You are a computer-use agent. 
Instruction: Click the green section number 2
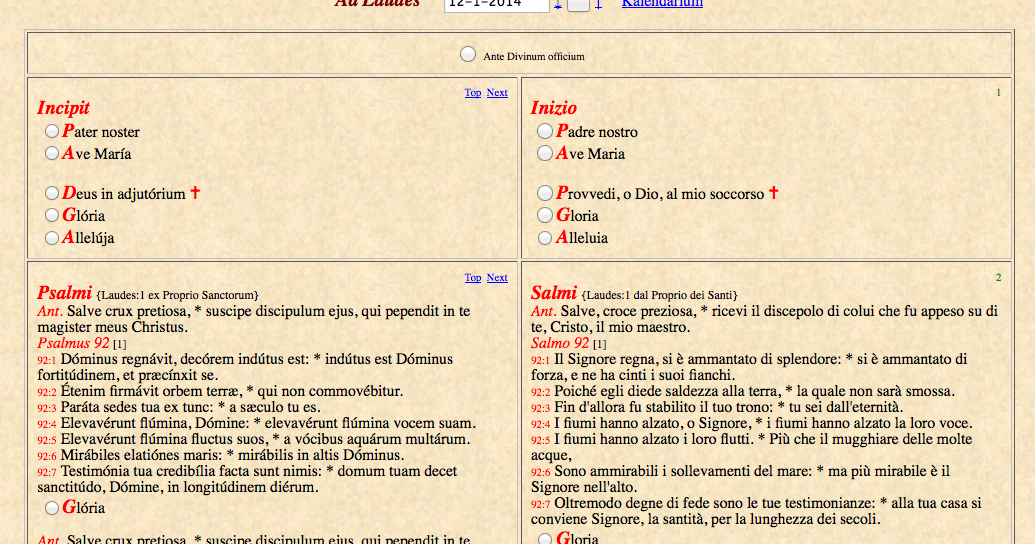tap(999, 277)
